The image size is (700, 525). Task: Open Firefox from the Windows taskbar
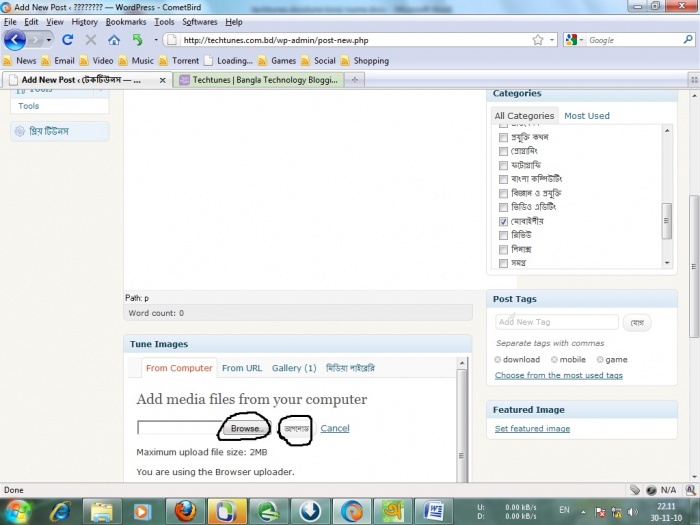pyautogui.click(x=185, y=511)
